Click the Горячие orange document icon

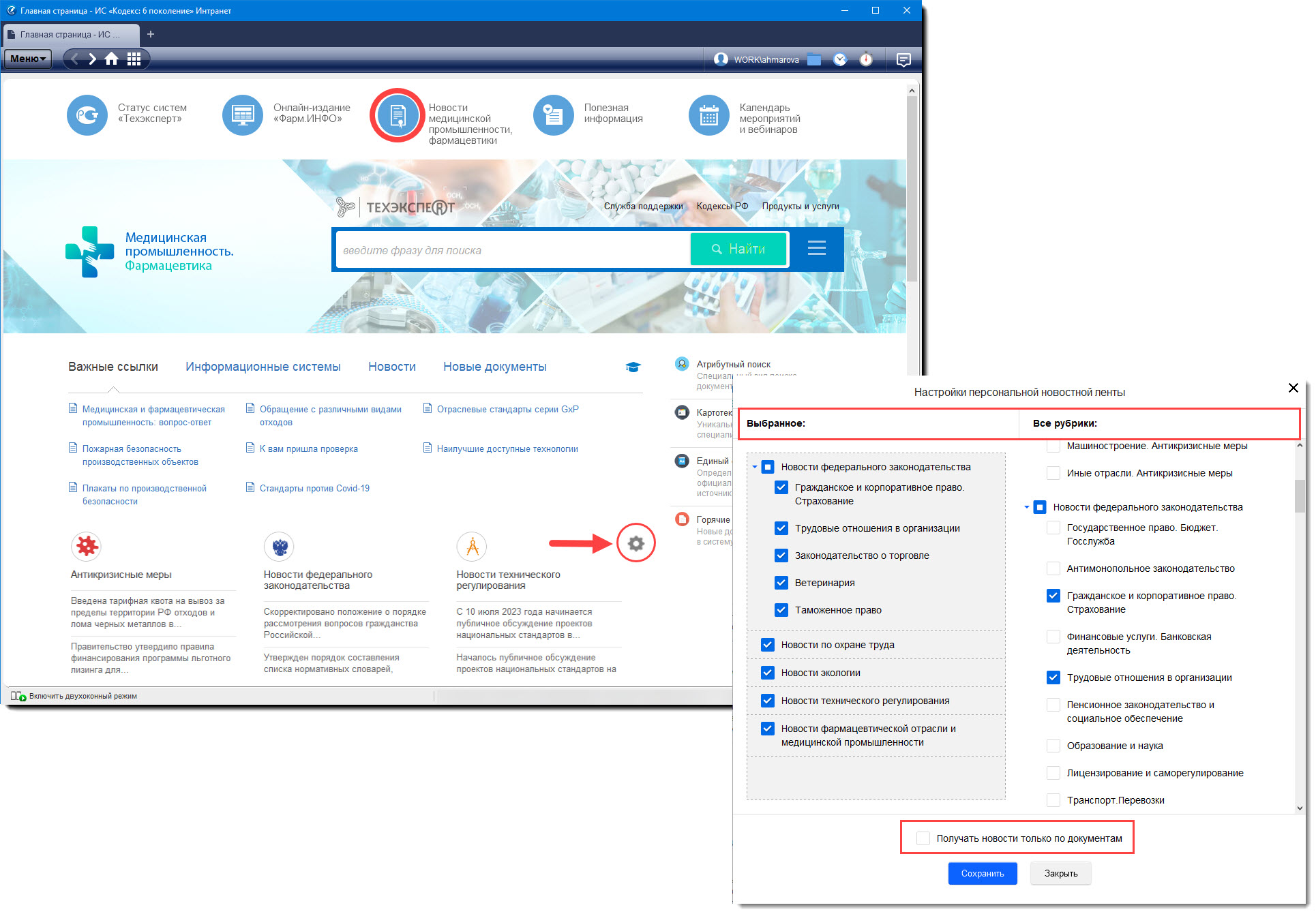tap(682, 519)
